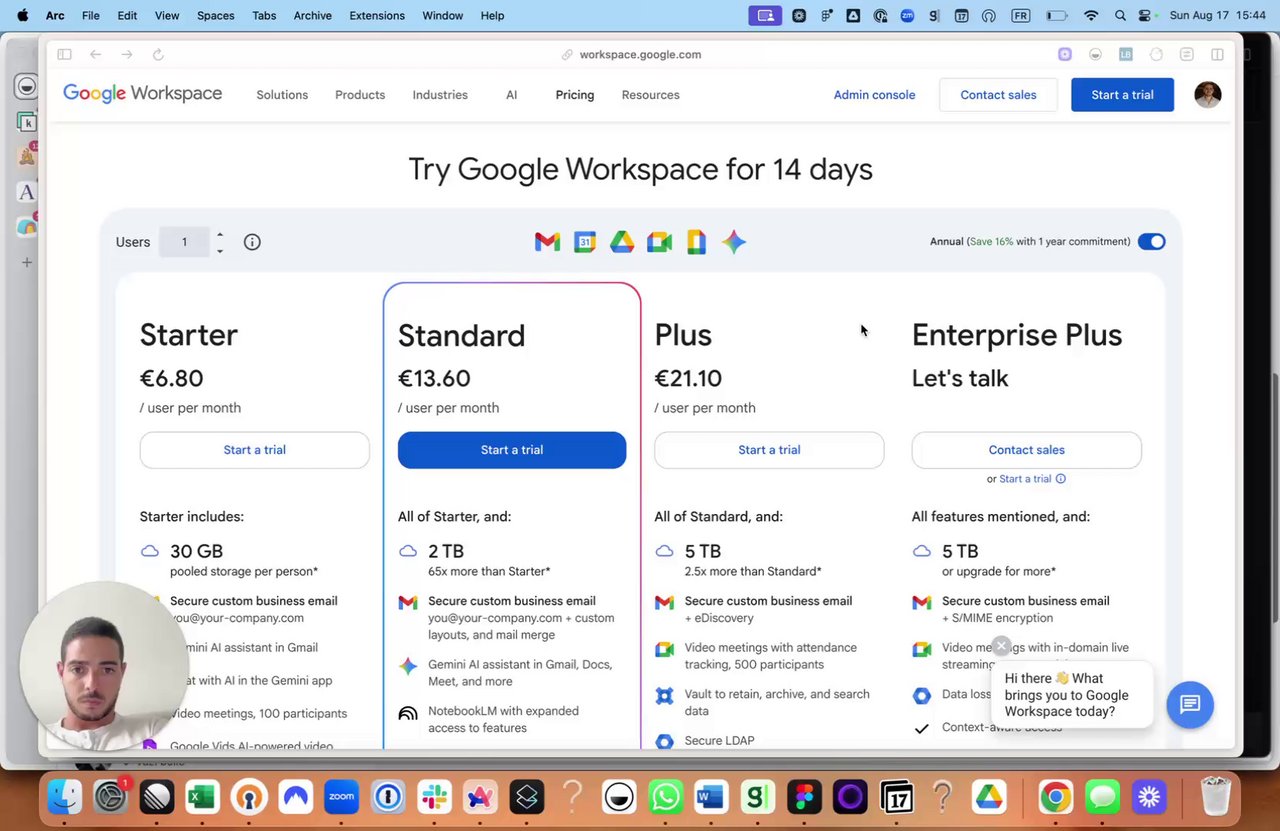Expand the Resources navigation menu
1280x831 pixels.
click(x=650, y=95)
